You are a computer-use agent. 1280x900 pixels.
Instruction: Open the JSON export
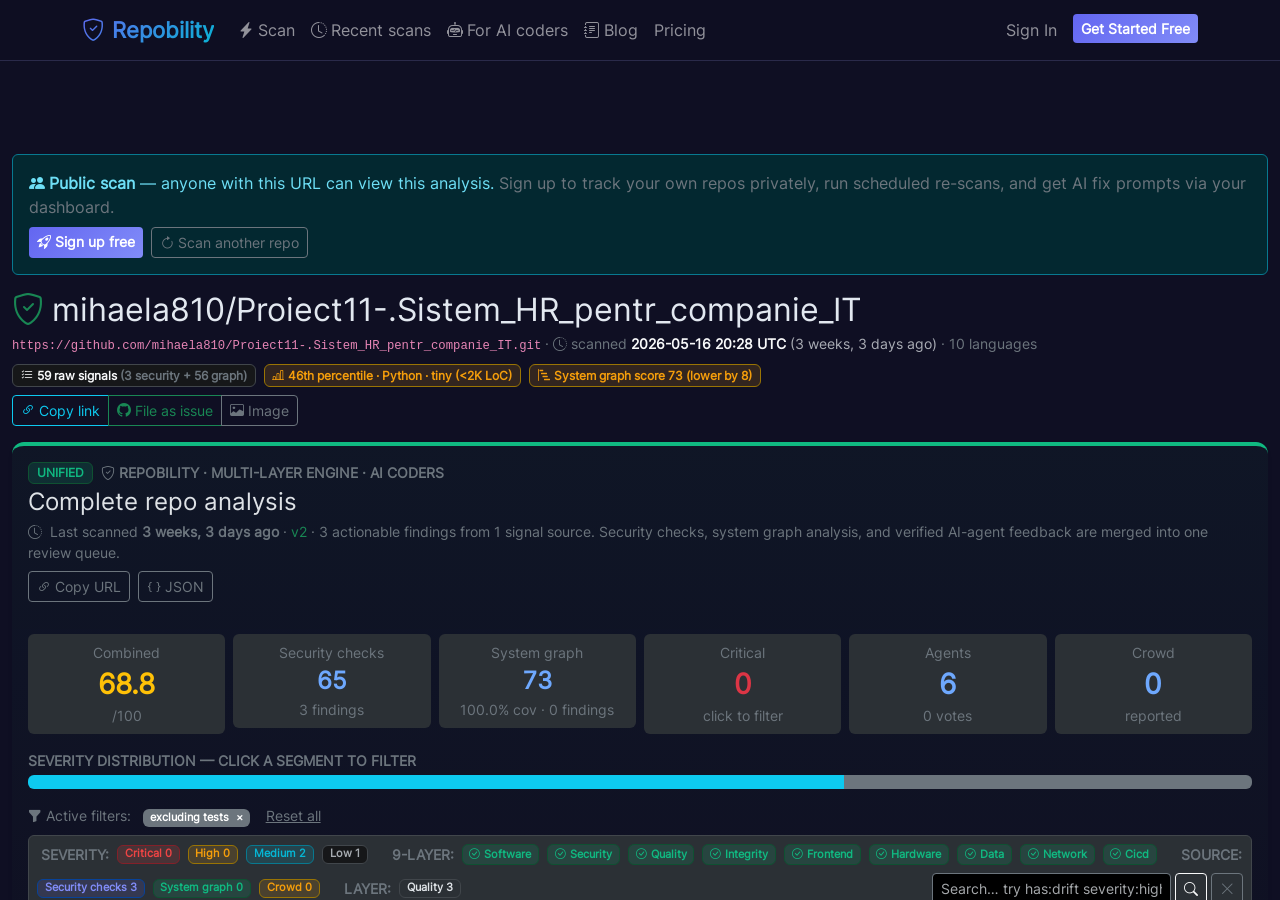click(175, 586)
